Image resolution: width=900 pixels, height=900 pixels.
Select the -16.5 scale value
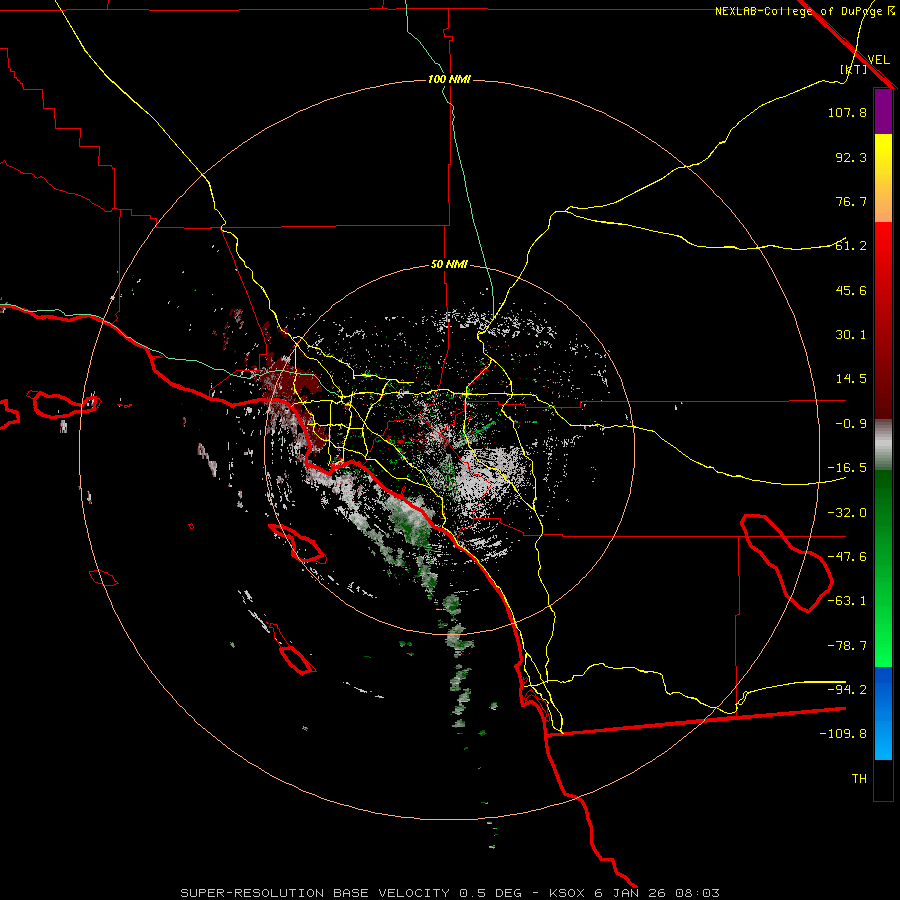(847, 468)
